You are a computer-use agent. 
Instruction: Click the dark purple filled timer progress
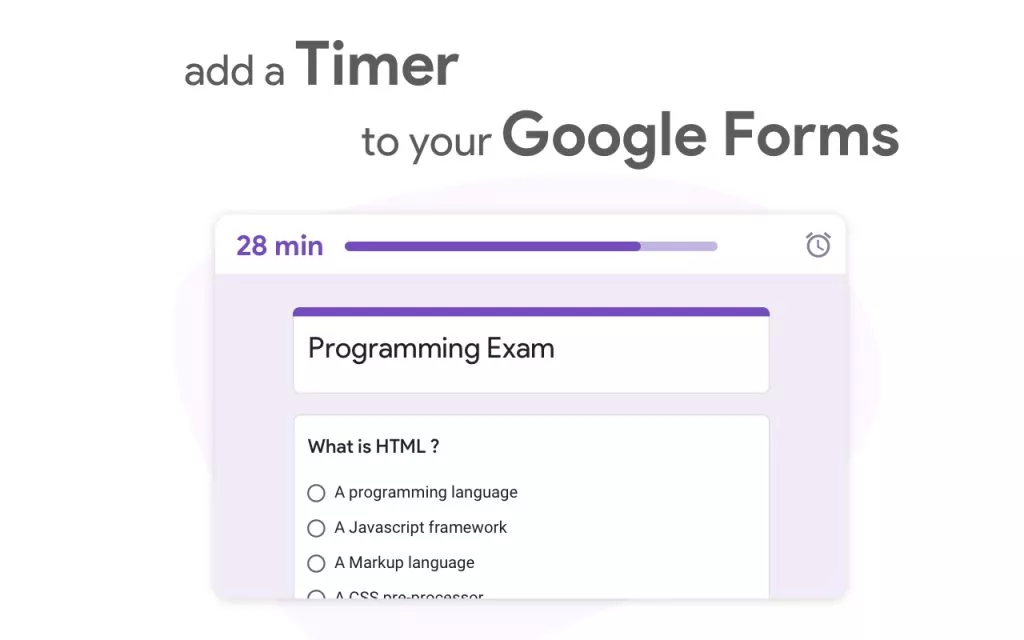pyautogui.click(x=492, y=246)
